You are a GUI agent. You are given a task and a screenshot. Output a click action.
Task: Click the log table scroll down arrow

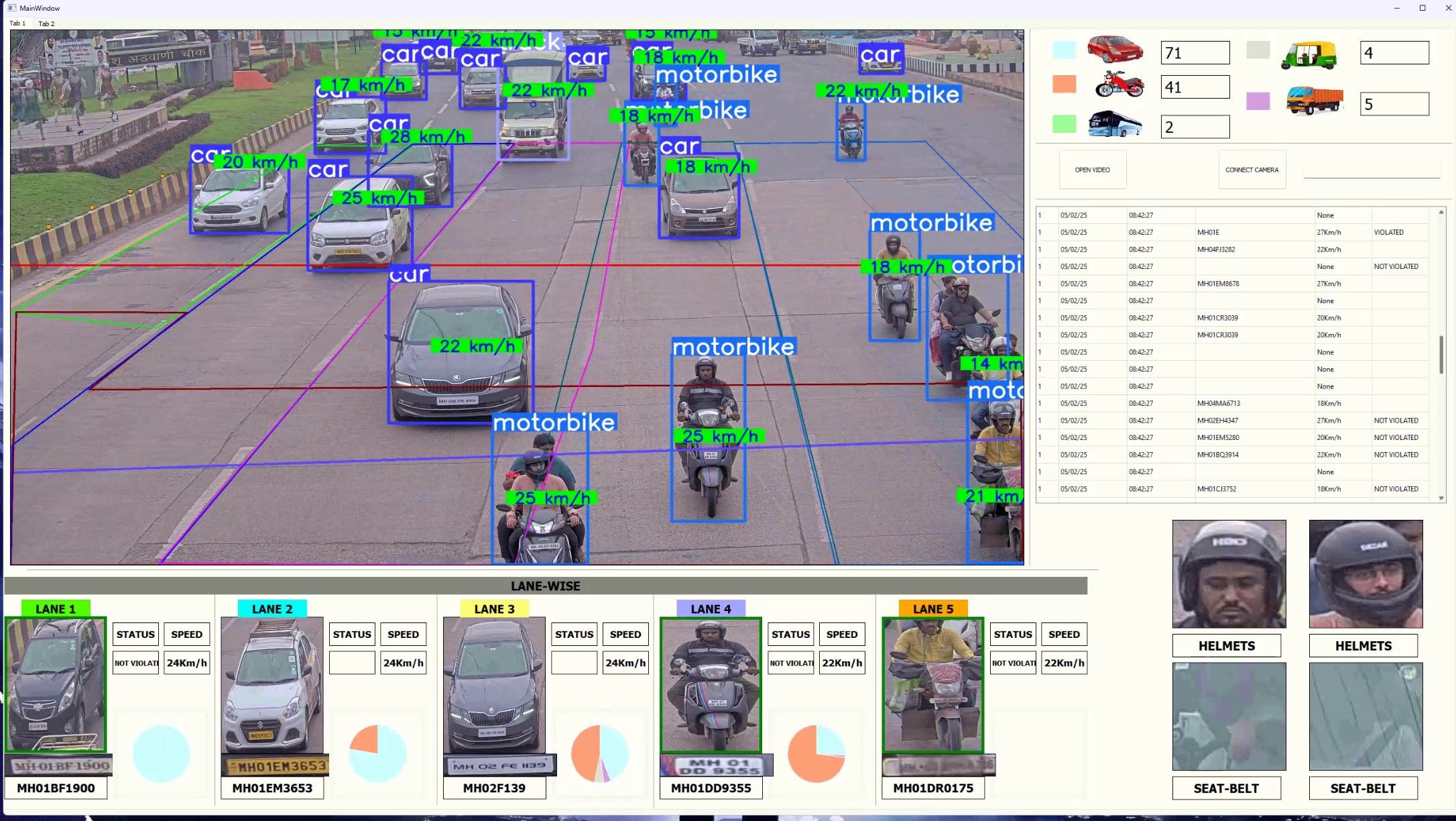1441,498
